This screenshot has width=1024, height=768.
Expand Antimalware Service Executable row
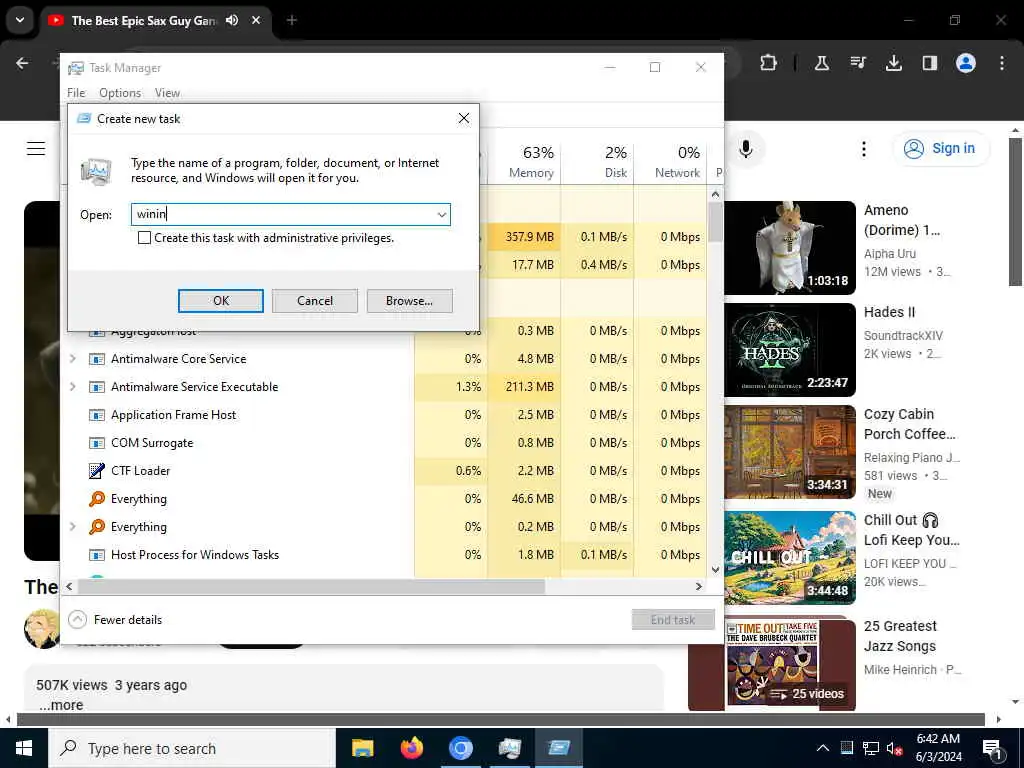[72, 387]
